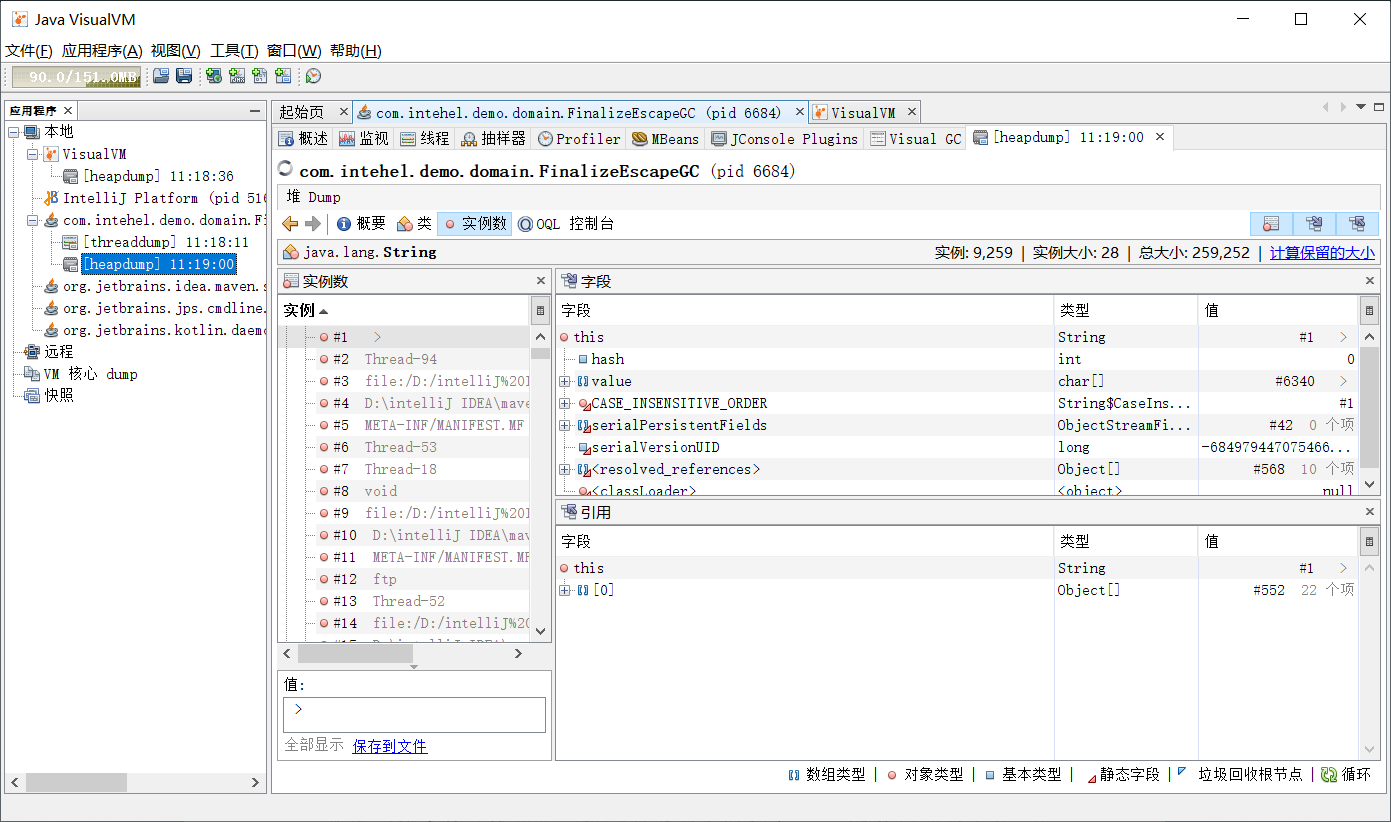
Task: Click the Add Application Snapshot toolbar icon
Action: coord(283,76)
